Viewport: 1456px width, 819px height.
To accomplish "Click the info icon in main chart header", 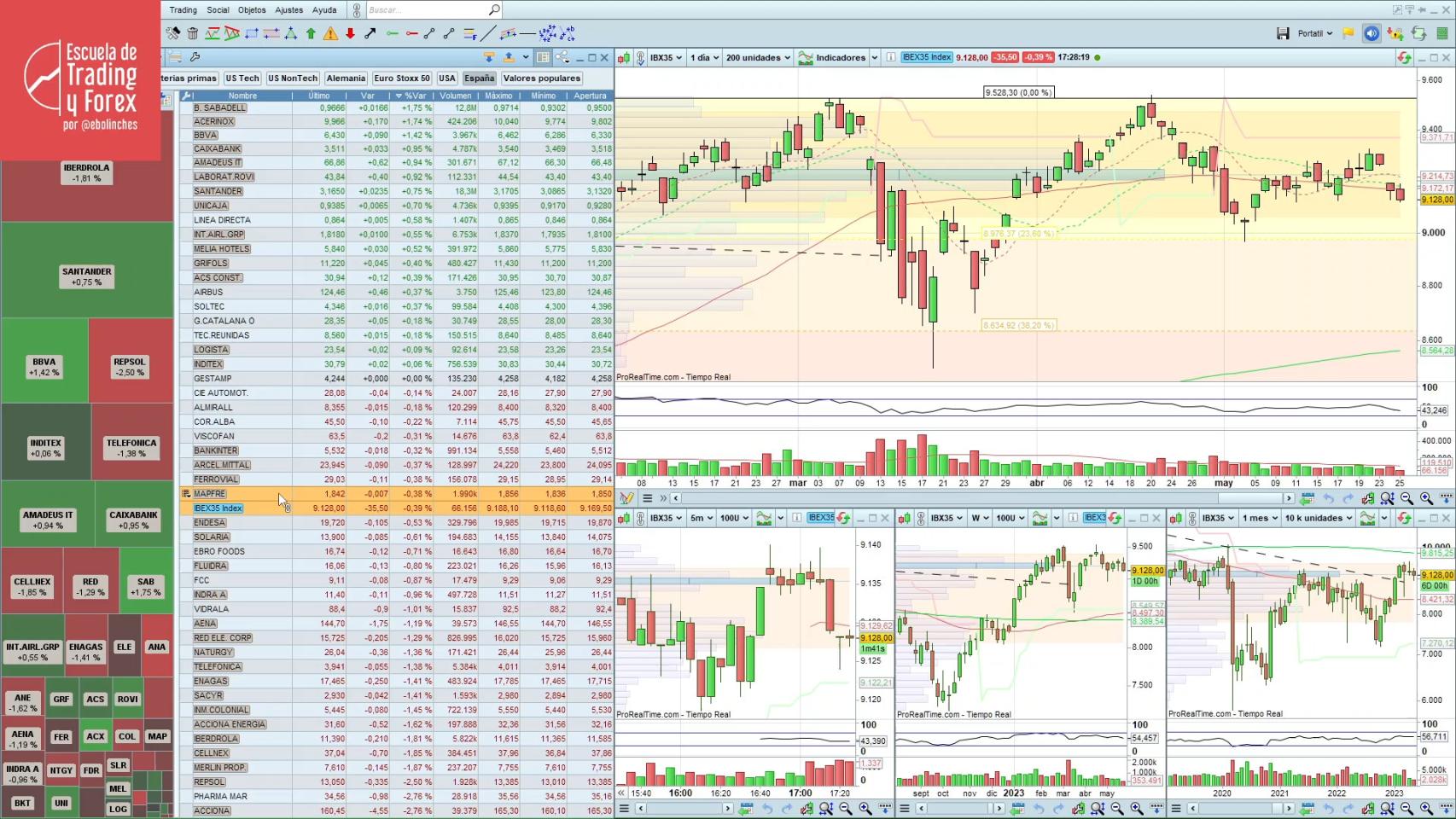I will [x=890, y=57].
